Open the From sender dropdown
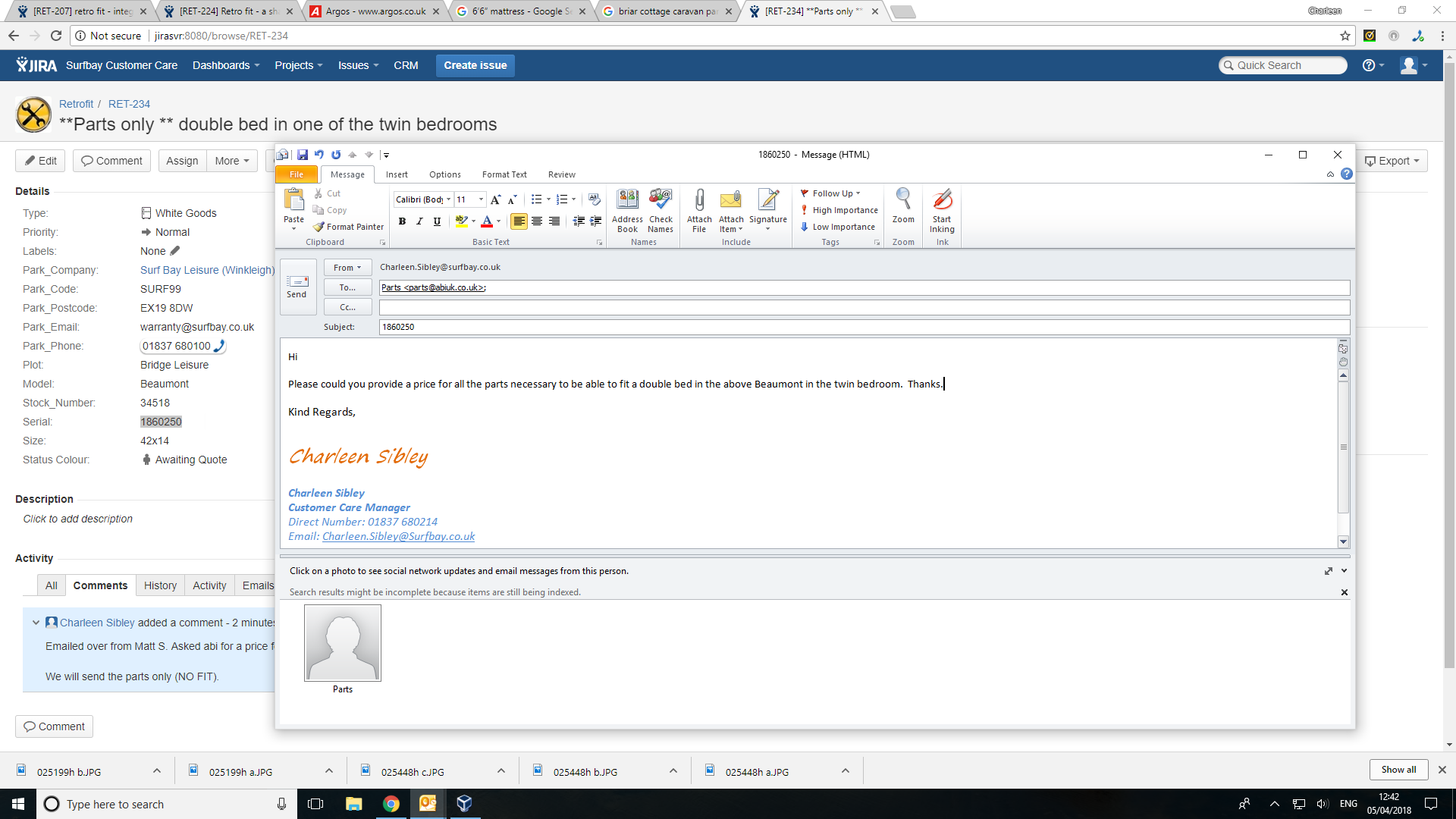Viewport: 1456px width, 819px height. [347, 268]
